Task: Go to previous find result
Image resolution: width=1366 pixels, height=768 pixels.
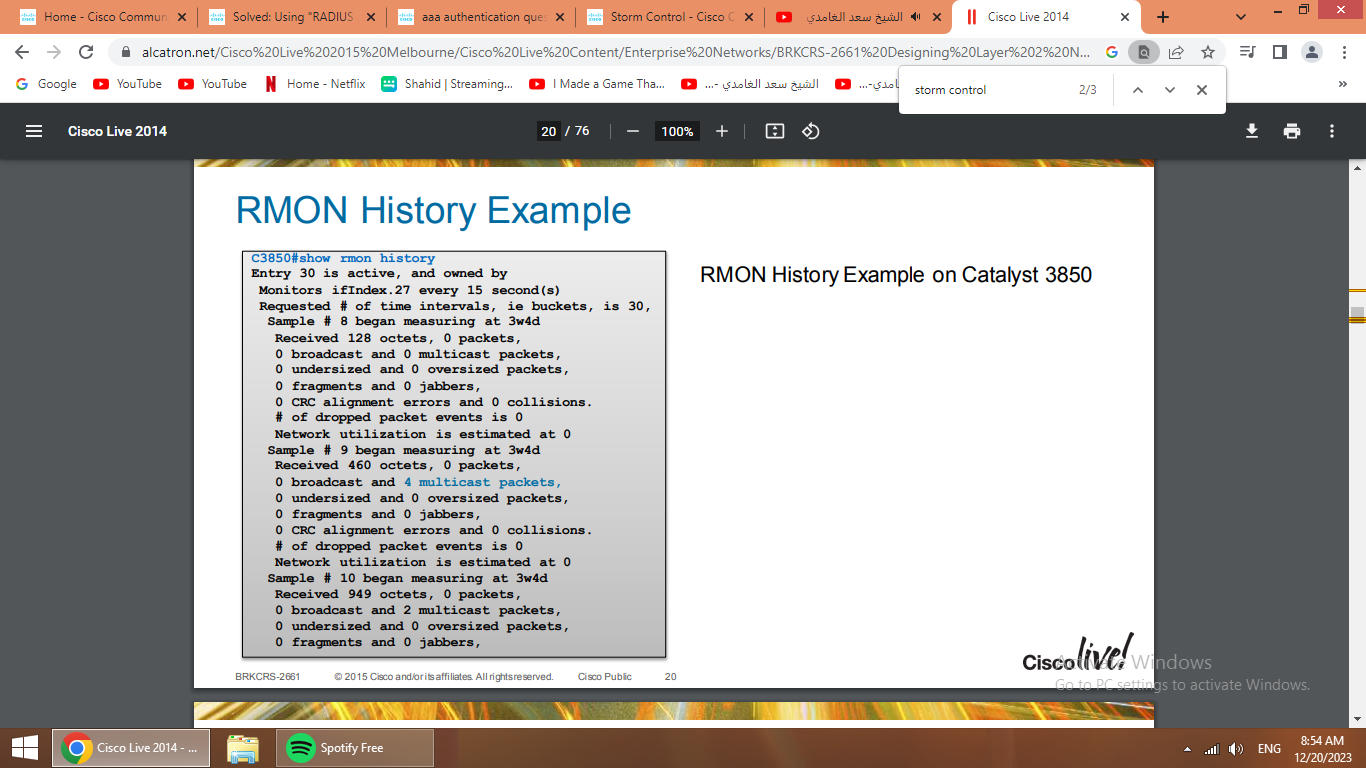Action: pyautogui.click(x=1137, y=90)
